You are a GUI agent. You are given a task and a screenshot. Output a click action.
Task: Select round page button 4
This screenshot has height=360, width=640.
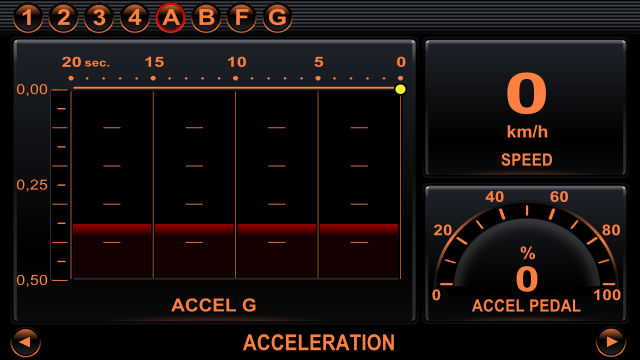(x=135, y=18)
